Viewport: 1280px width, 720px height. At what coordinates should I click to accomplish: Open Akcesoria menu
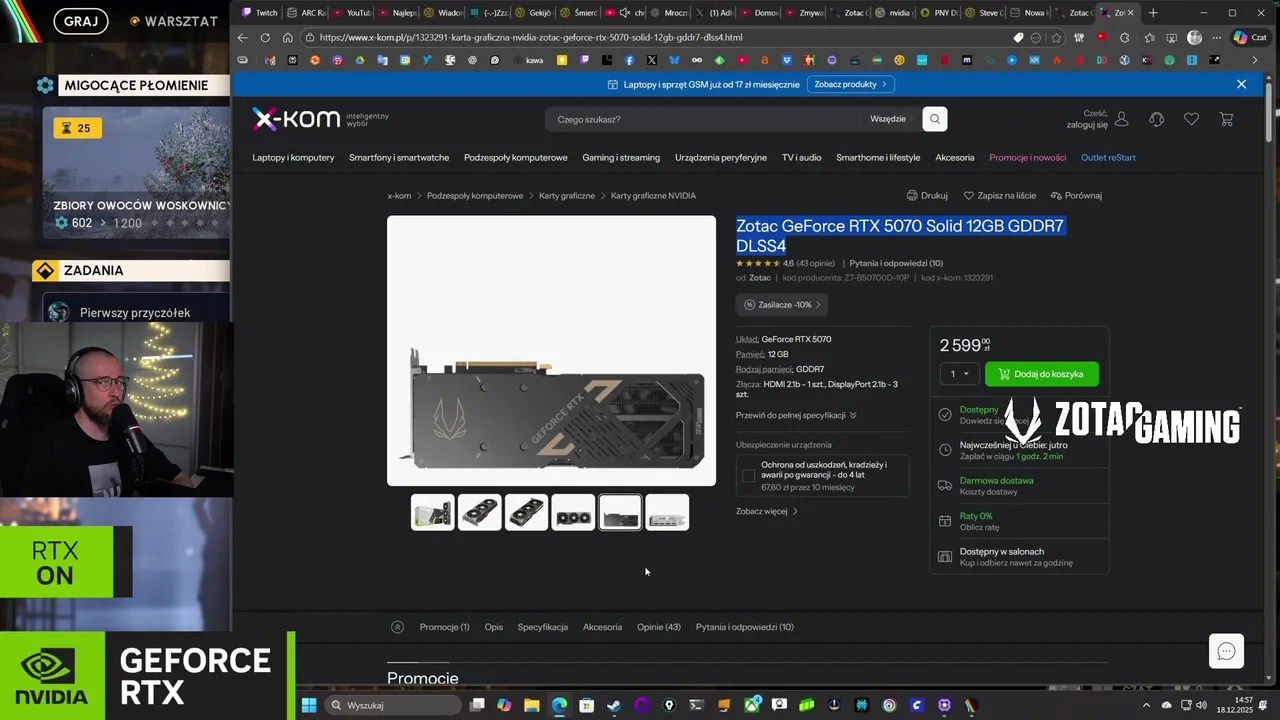pos(955,158)
